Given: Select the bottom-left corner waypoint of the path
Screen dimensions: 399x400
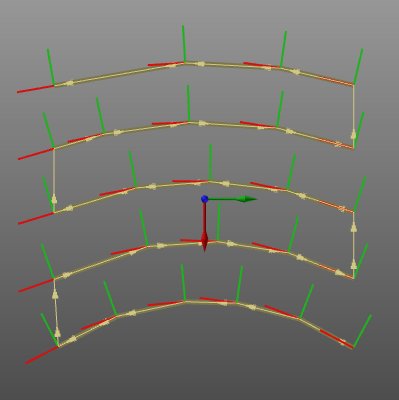Looking at the screenshot, I should click(x=58, y=347).
